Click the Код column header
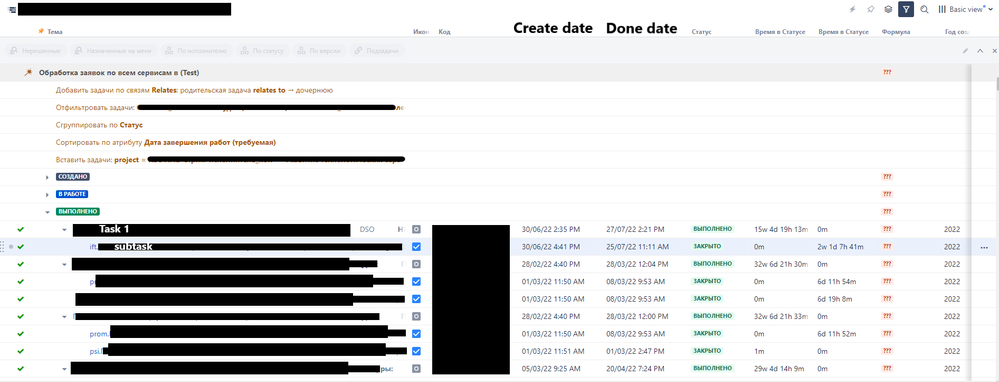The width and height of the screenshot is (999, 382). (x=444, y=31)
